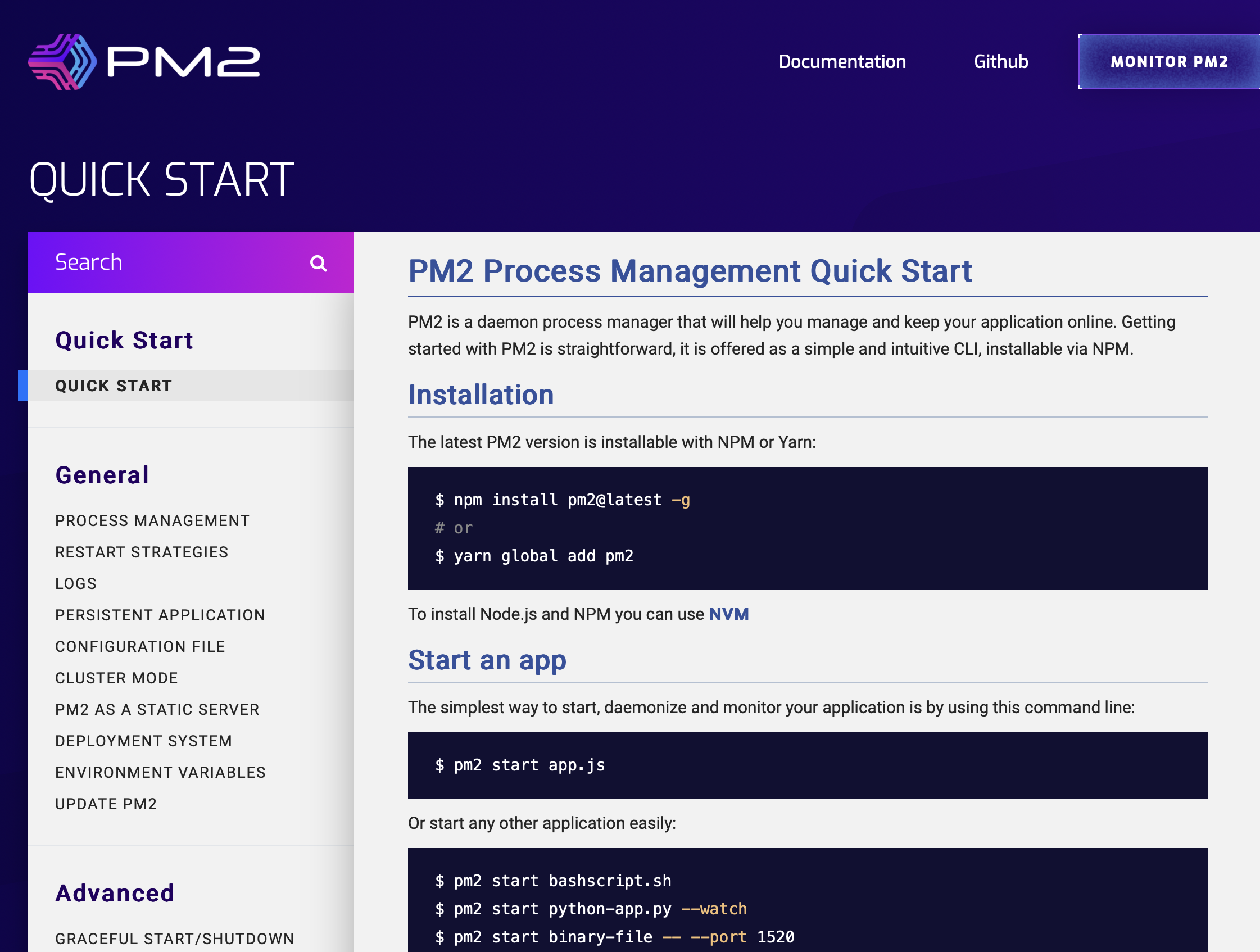Click the MONITOR PM2 button

pyautogui.click(x=1169, y=61)
